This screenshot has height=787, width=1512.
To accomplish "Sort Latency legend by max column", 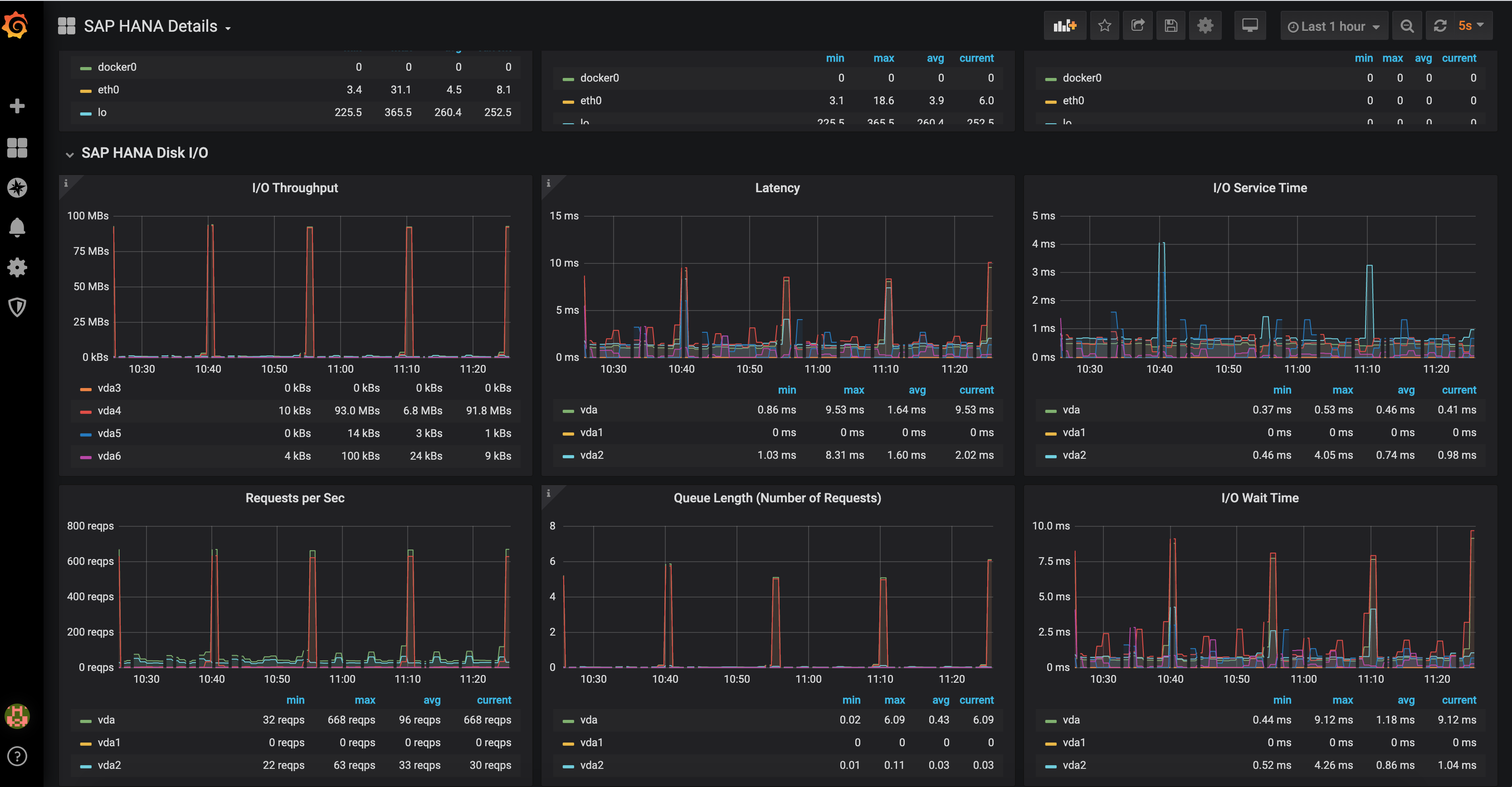I will [x=854, y=390].
